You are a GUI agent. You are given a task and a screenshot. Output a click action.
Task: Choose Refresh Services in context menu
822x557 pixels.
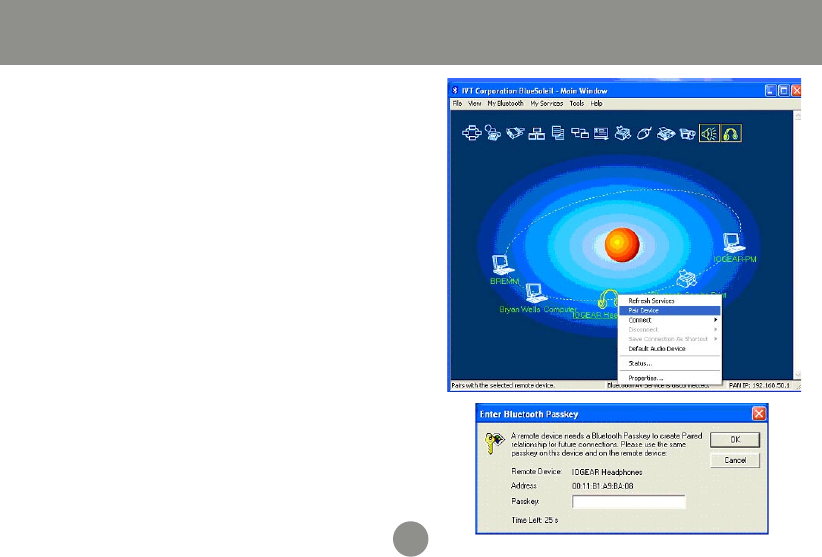tap(669, 301)
